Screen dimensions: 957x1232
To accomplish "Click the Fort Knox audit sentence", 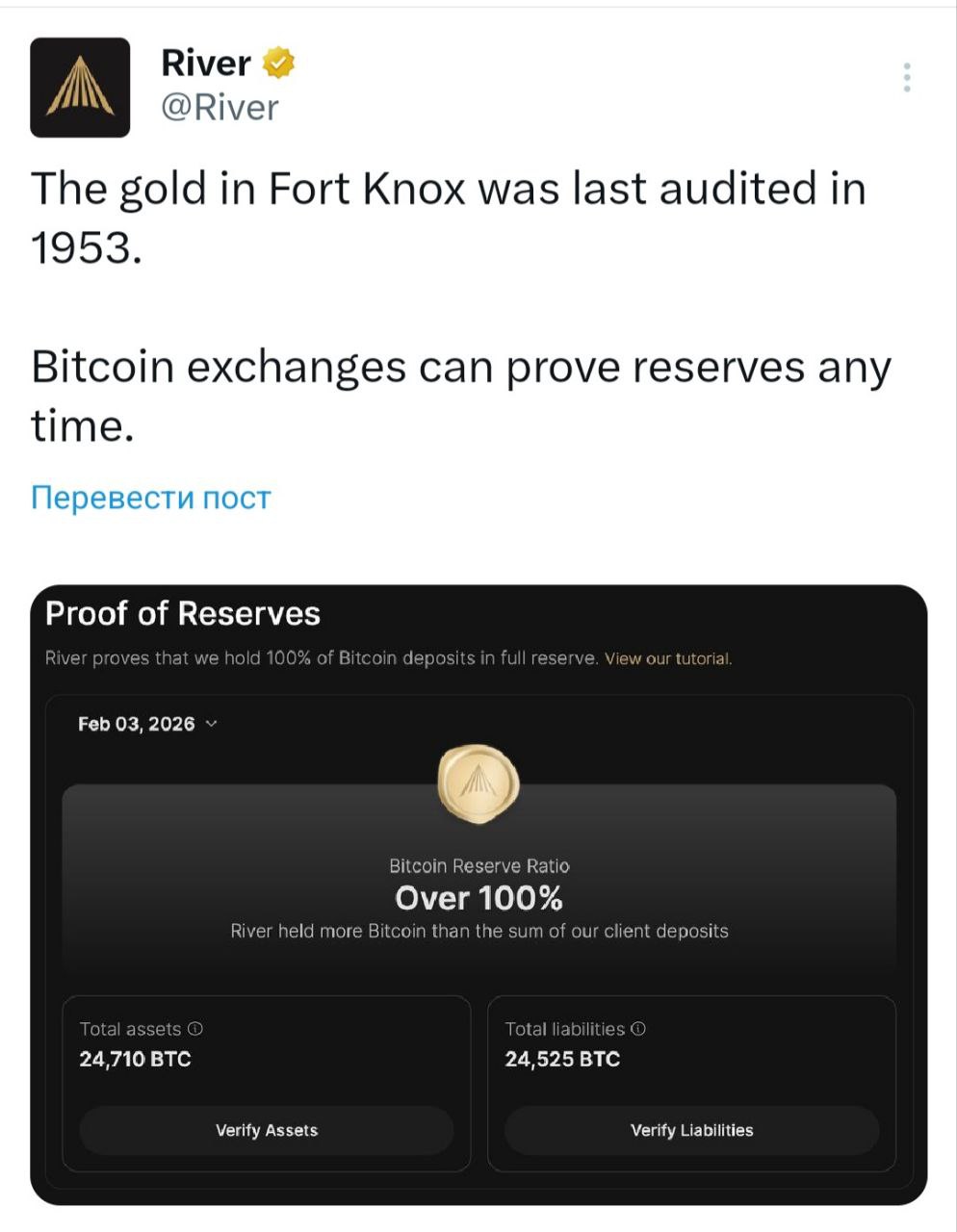I will click(x=448, y=218).
